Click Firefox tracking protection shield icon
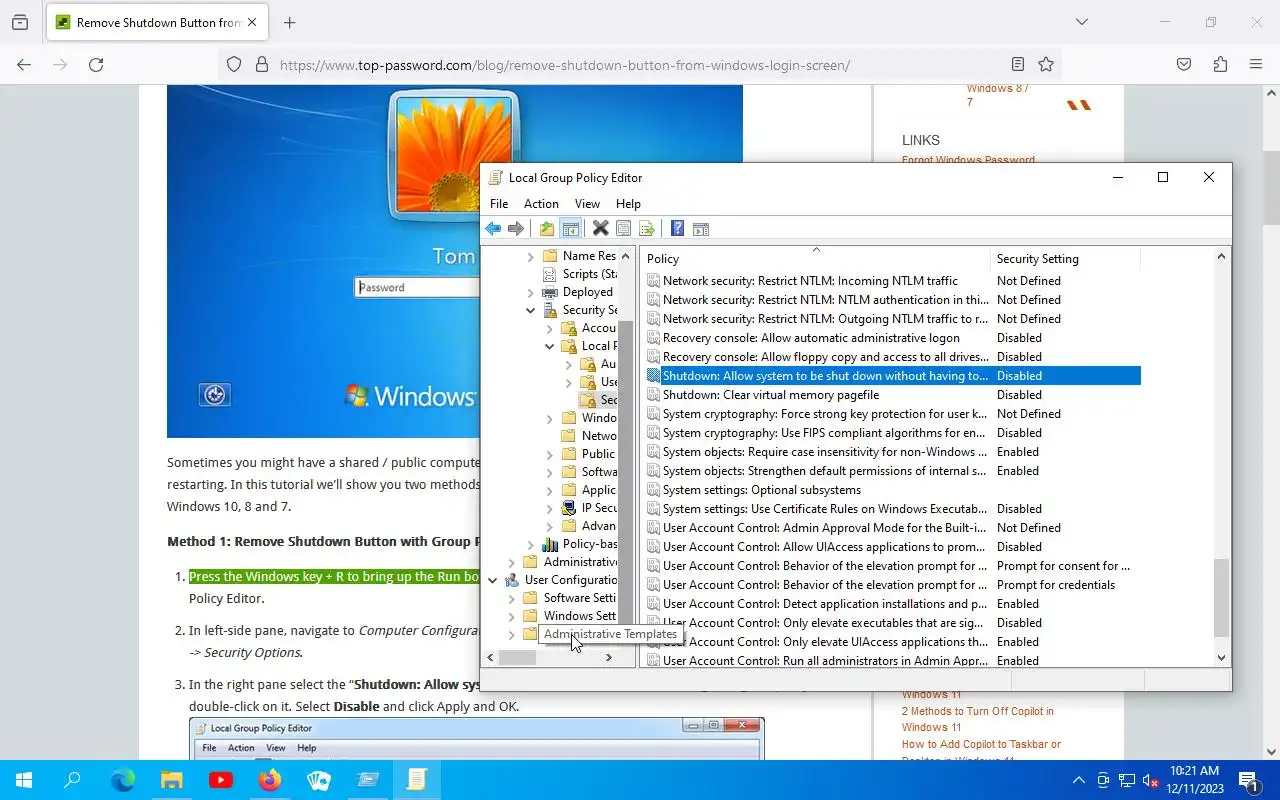The width and height of the screenshot is (1280, 800). tap(234, 64)
